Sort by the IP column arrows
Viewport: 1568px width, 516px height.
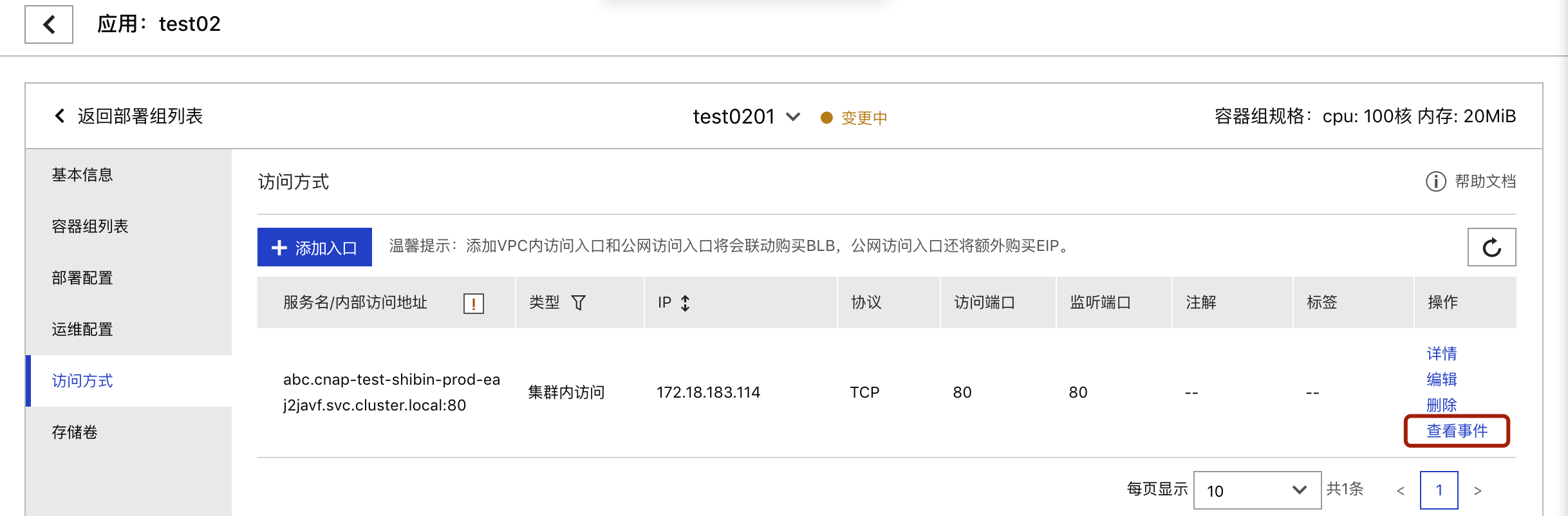pyautogui.click(x=686, y=302)
